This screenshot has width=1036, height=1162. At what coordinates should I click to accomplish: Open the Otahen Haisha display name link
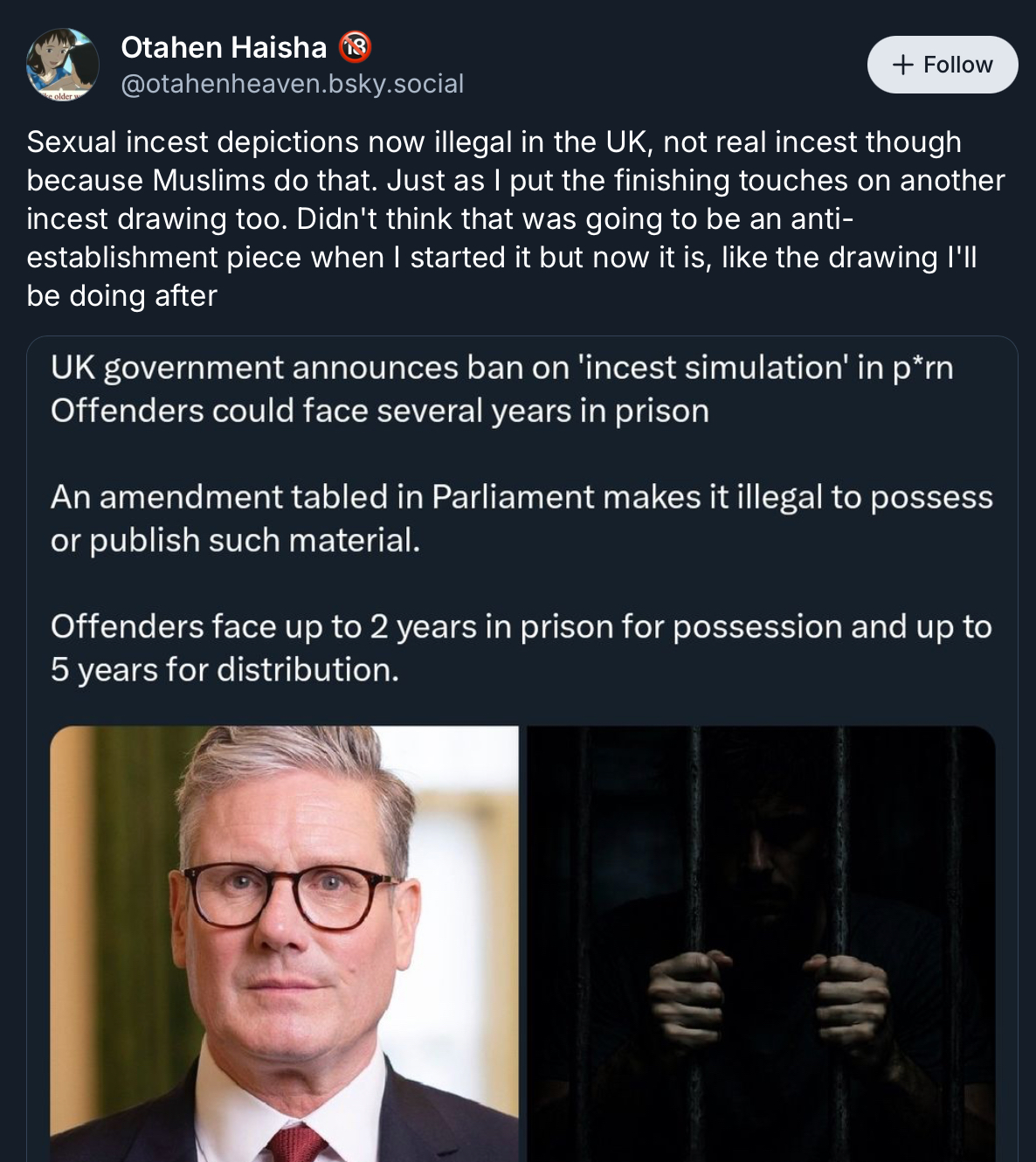click(x=224, y=47)
